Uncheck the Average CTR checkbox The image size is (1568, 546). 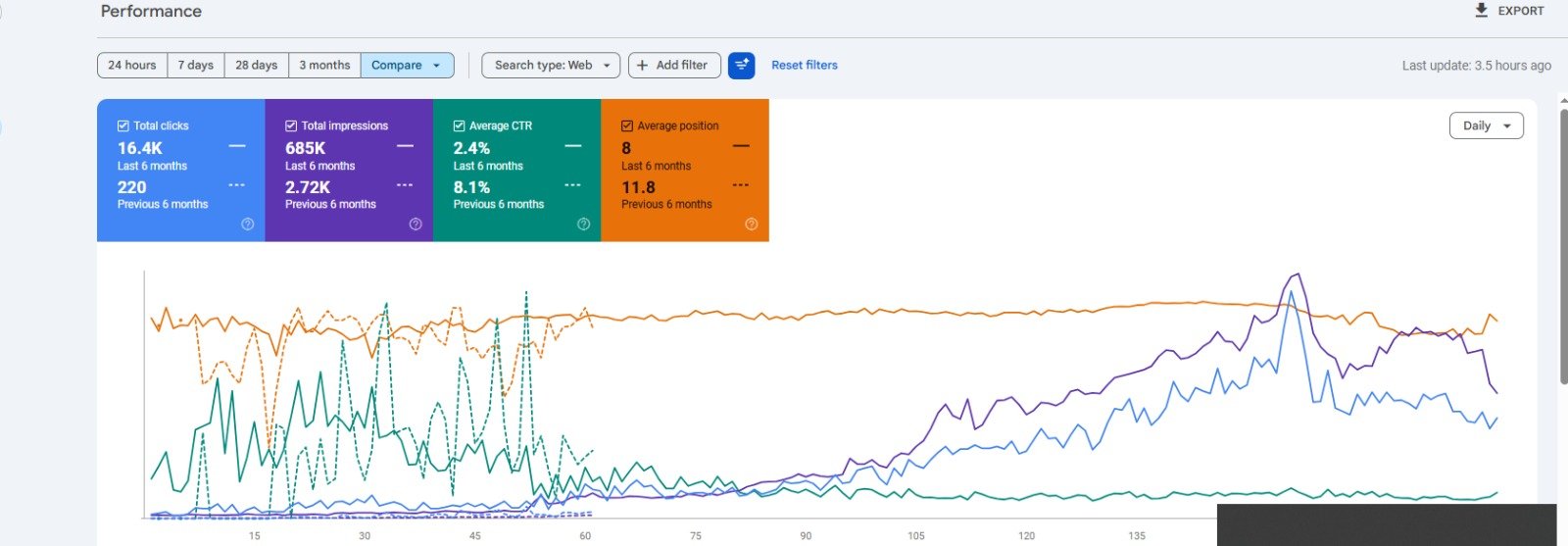(x=459, y=125)
